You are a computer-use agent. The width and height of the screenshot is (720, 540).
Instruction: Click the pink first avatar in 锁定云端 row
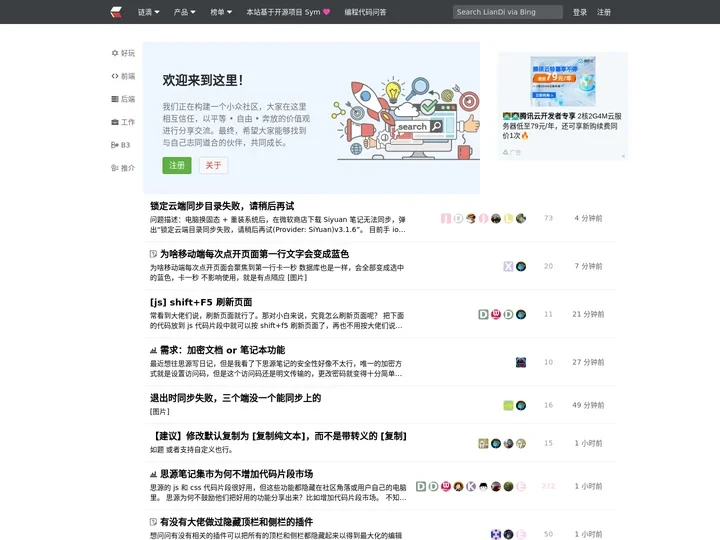(446, 219)
